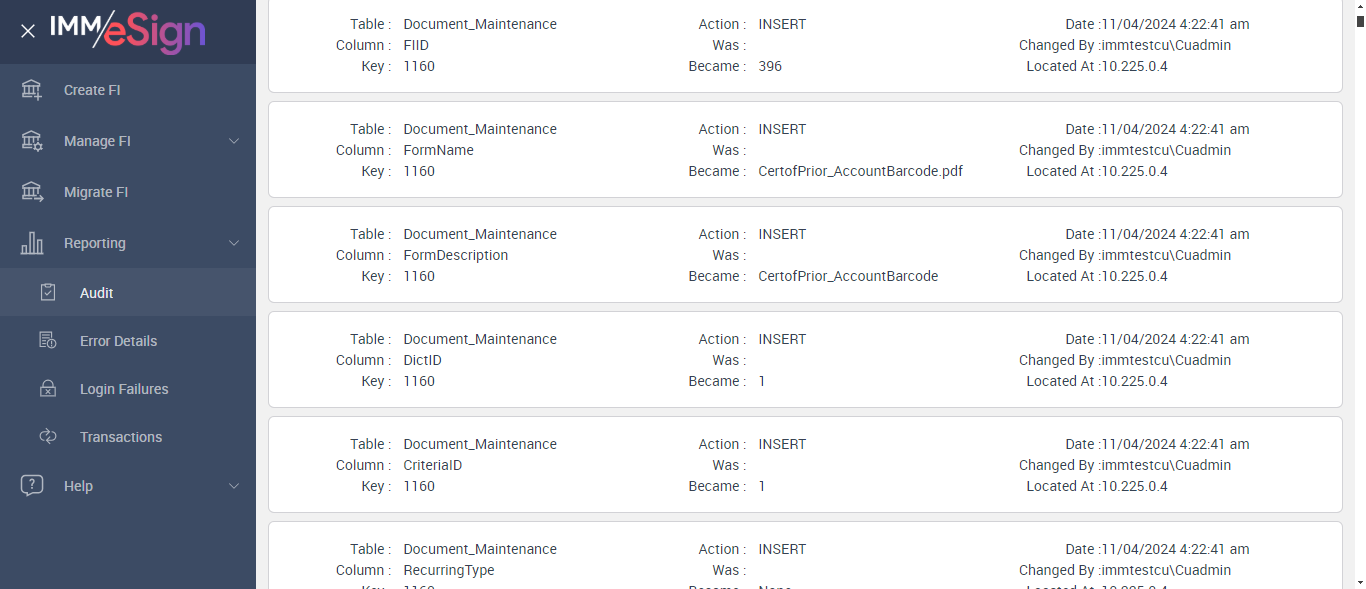Expand the Manage FI submenu chevron
Image resolution: width=1366 pixels, height=589 pixels.
[234, 141]
